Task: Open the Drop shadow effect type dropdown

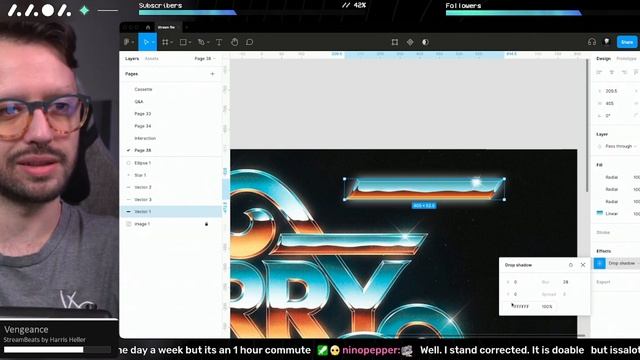Action: tap(624, 263)
